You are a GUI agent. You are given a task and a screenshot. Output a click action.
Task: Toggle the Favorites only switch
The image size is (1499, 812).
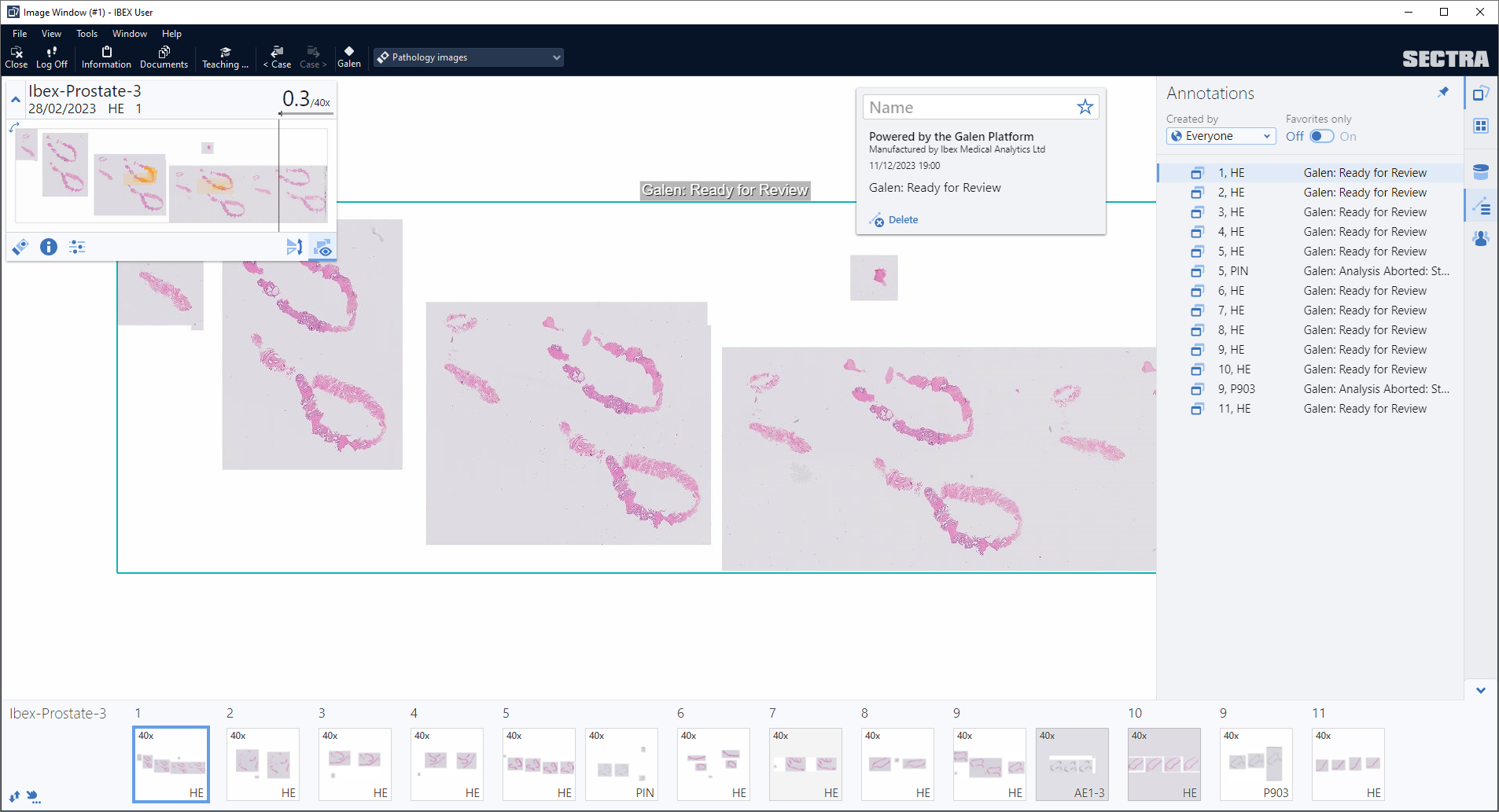1321,136
